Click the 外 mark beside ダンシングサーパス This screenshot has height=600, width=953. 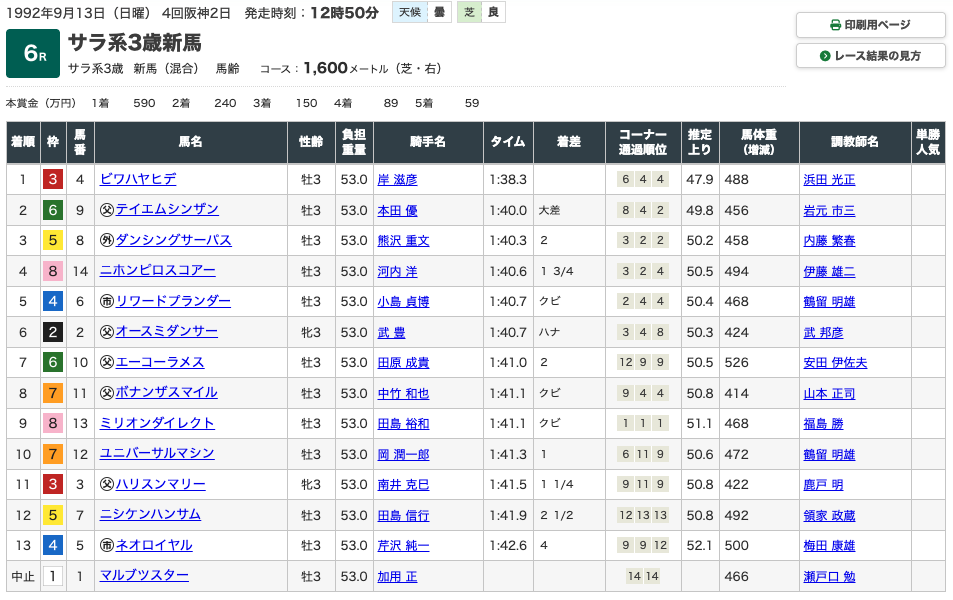[x=106, y=241]
